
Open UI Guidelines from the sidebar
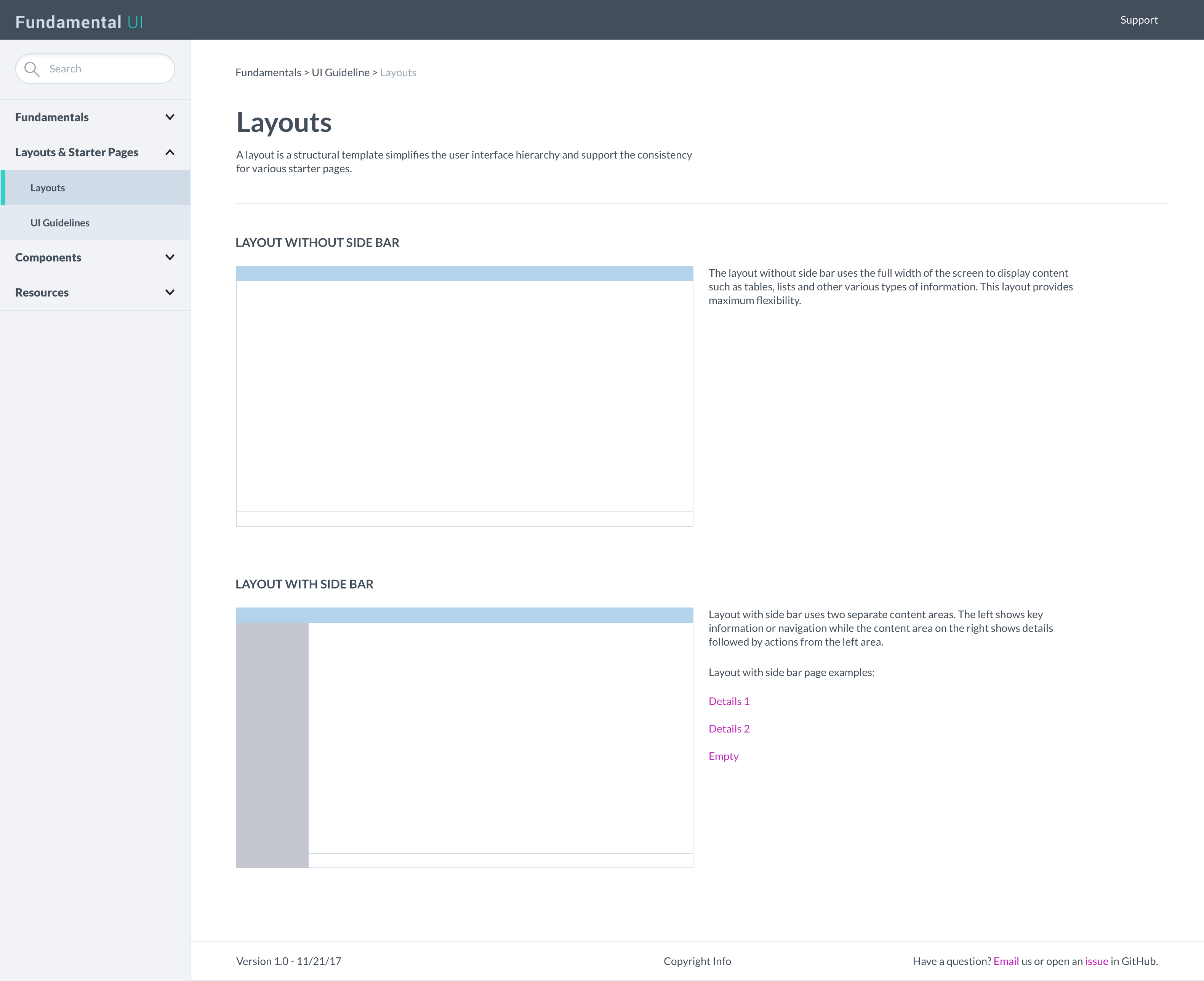60,222
